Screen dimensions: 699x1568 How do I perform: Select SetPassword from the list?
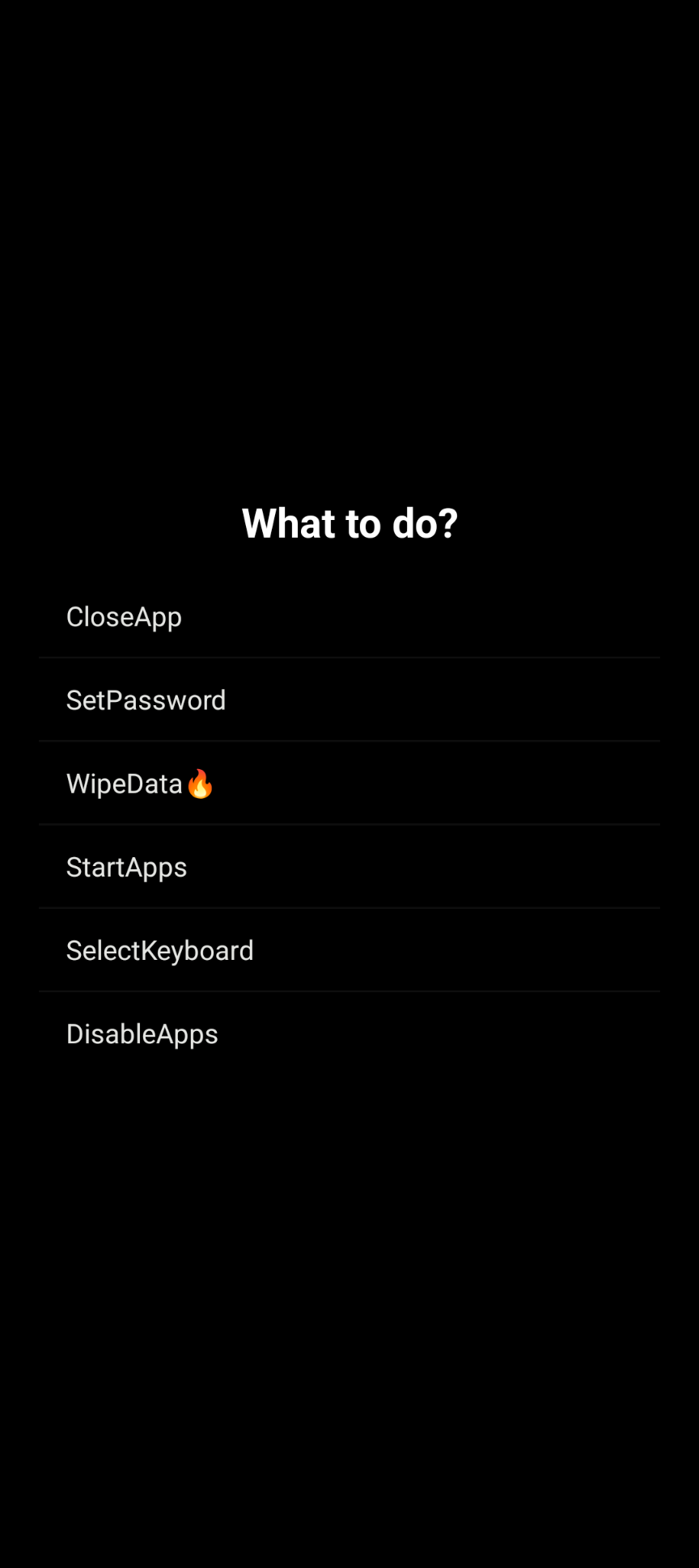(x=146, y=700)
